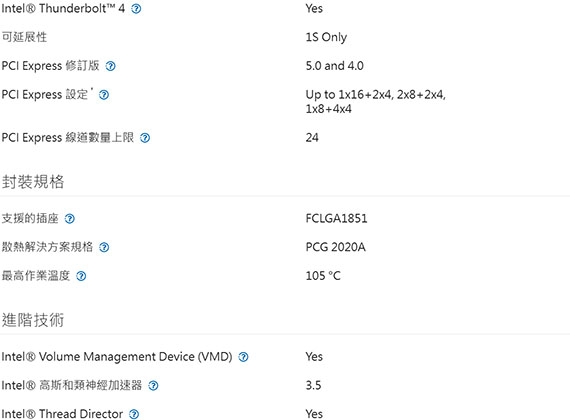The image size is (570, 420).
Task: Select the 封裝規格 section heading
Action: tap(33, 181)
